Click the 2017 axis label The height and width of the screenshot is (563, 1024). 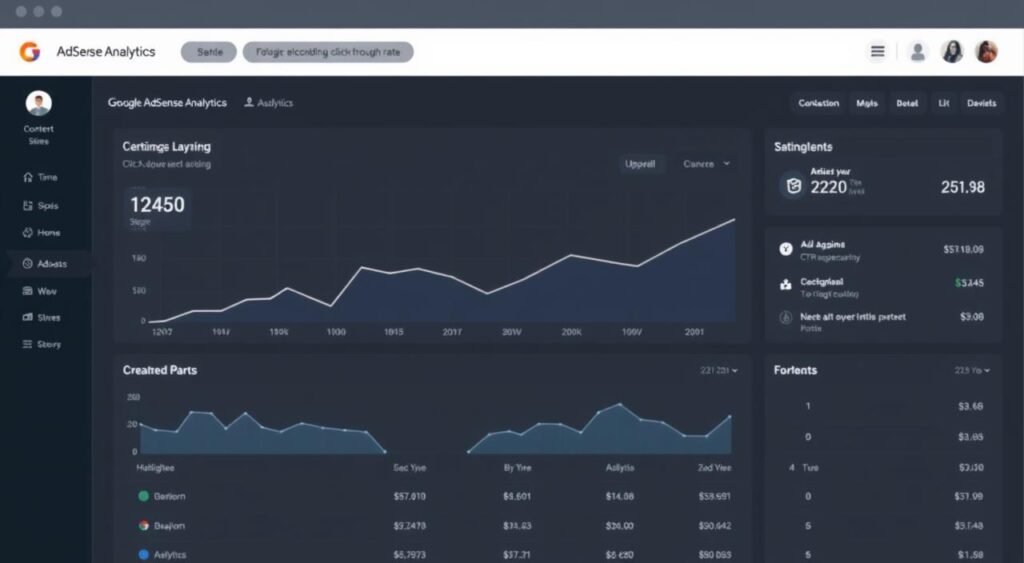click(x=452, y=332)
